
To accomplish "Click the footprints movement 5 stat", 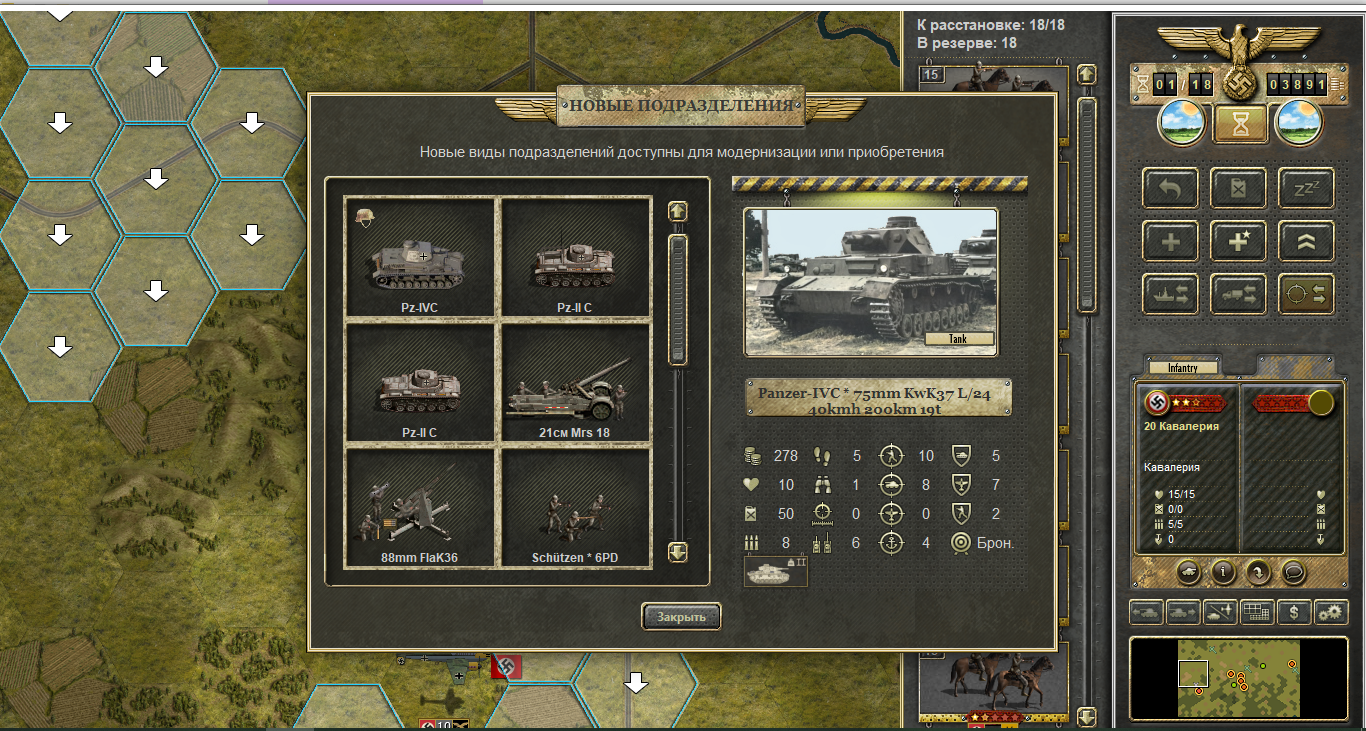I will (x=838, y=456).
